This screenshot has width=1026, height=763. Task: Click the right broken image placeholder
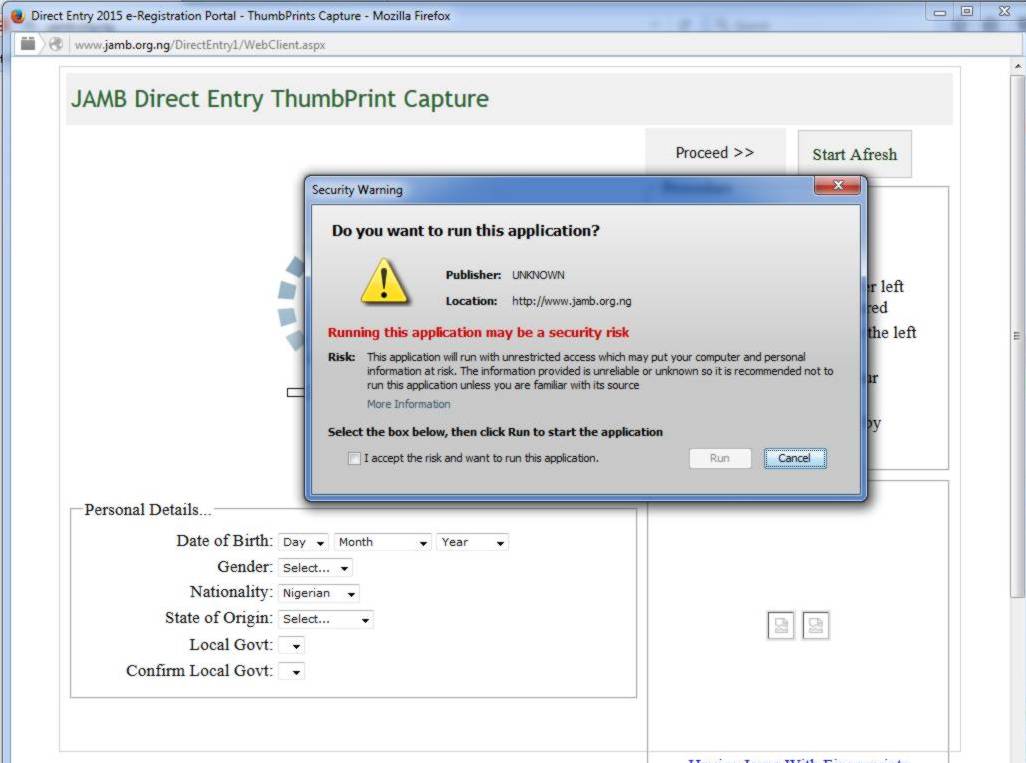(x=815, y=626)
